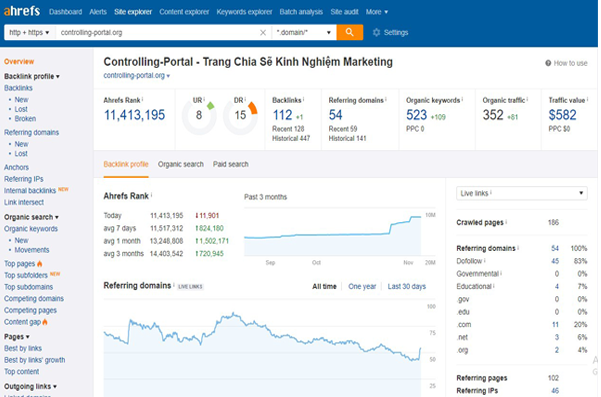Click the Backlinks count 112
Image resolution: width=601 pixels, height=397 pixels.
point(282,115)
